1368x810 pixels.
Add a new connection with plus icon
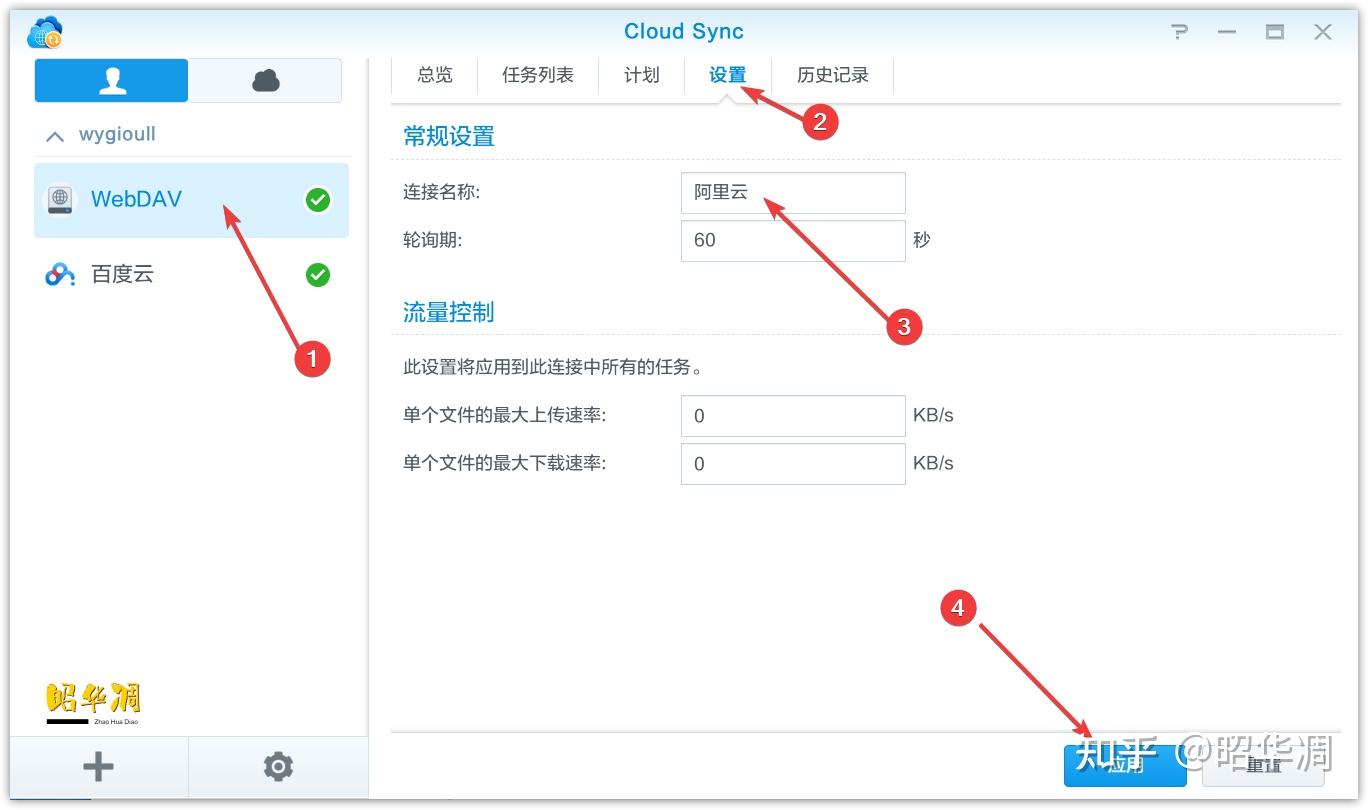(x=98, y=767)
